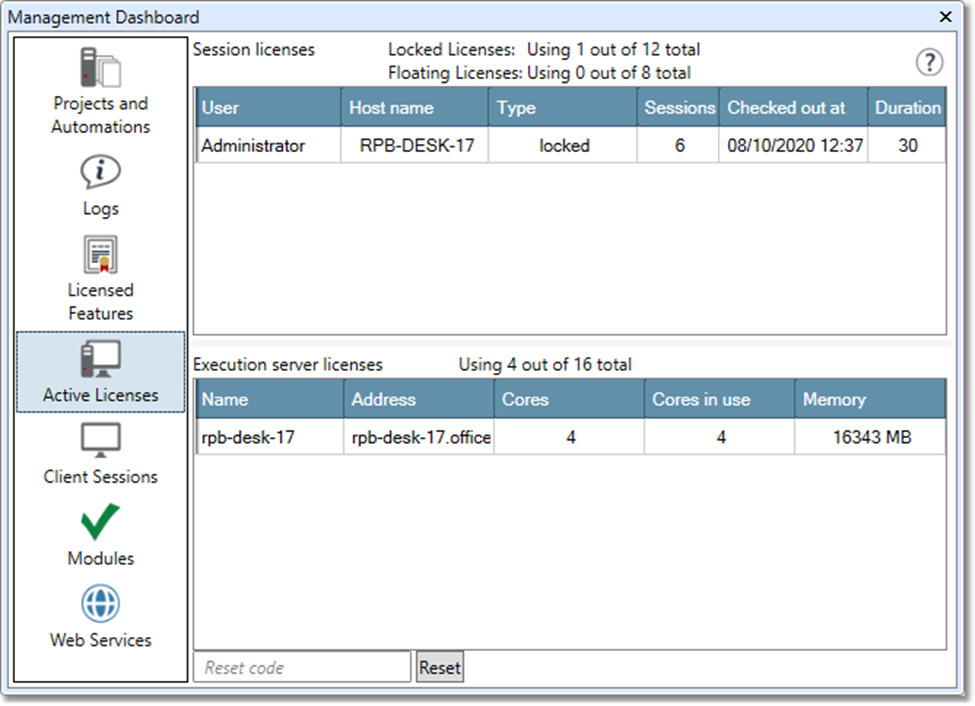Screen dimensions: 975x706
Task: Click the Memory column header
Action: 869,399
